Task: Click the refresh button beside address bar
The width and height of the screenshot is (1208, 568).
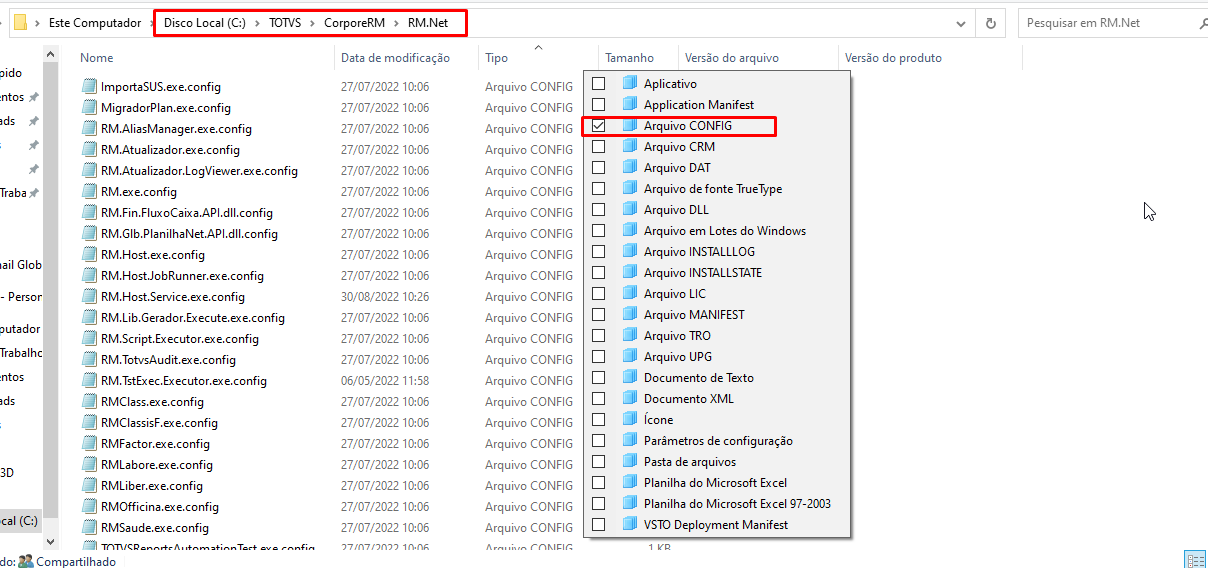Action: (991, 23)
